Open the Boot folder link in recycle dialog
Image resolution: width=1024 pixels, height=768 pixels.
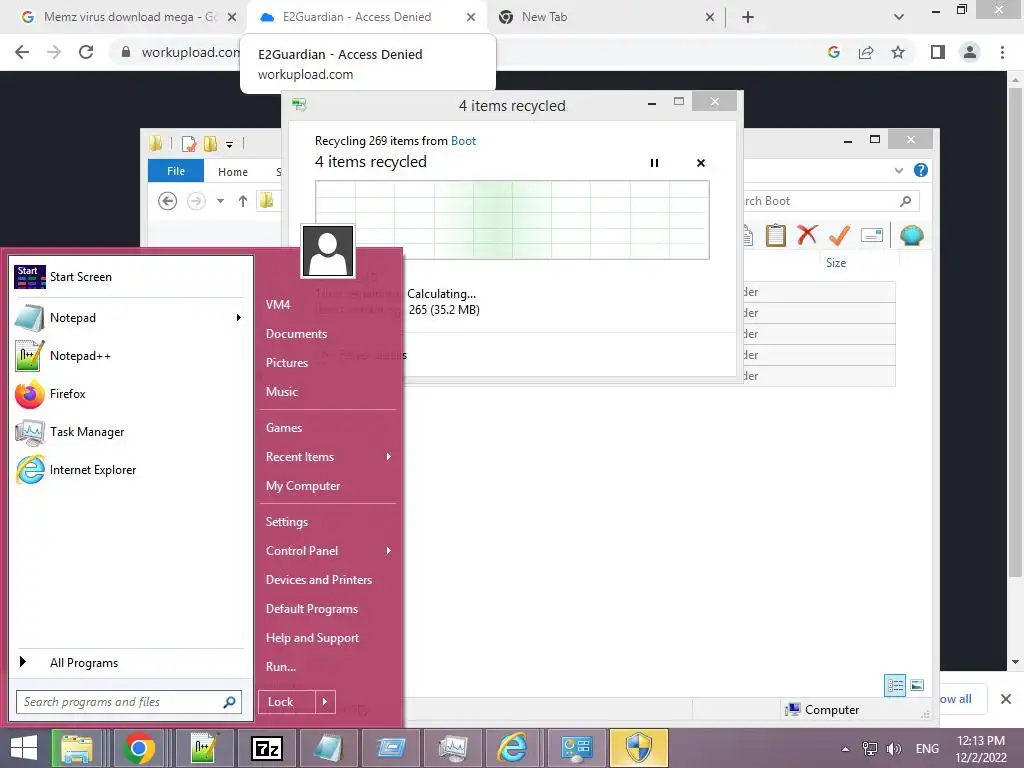[x=463, y=140]
